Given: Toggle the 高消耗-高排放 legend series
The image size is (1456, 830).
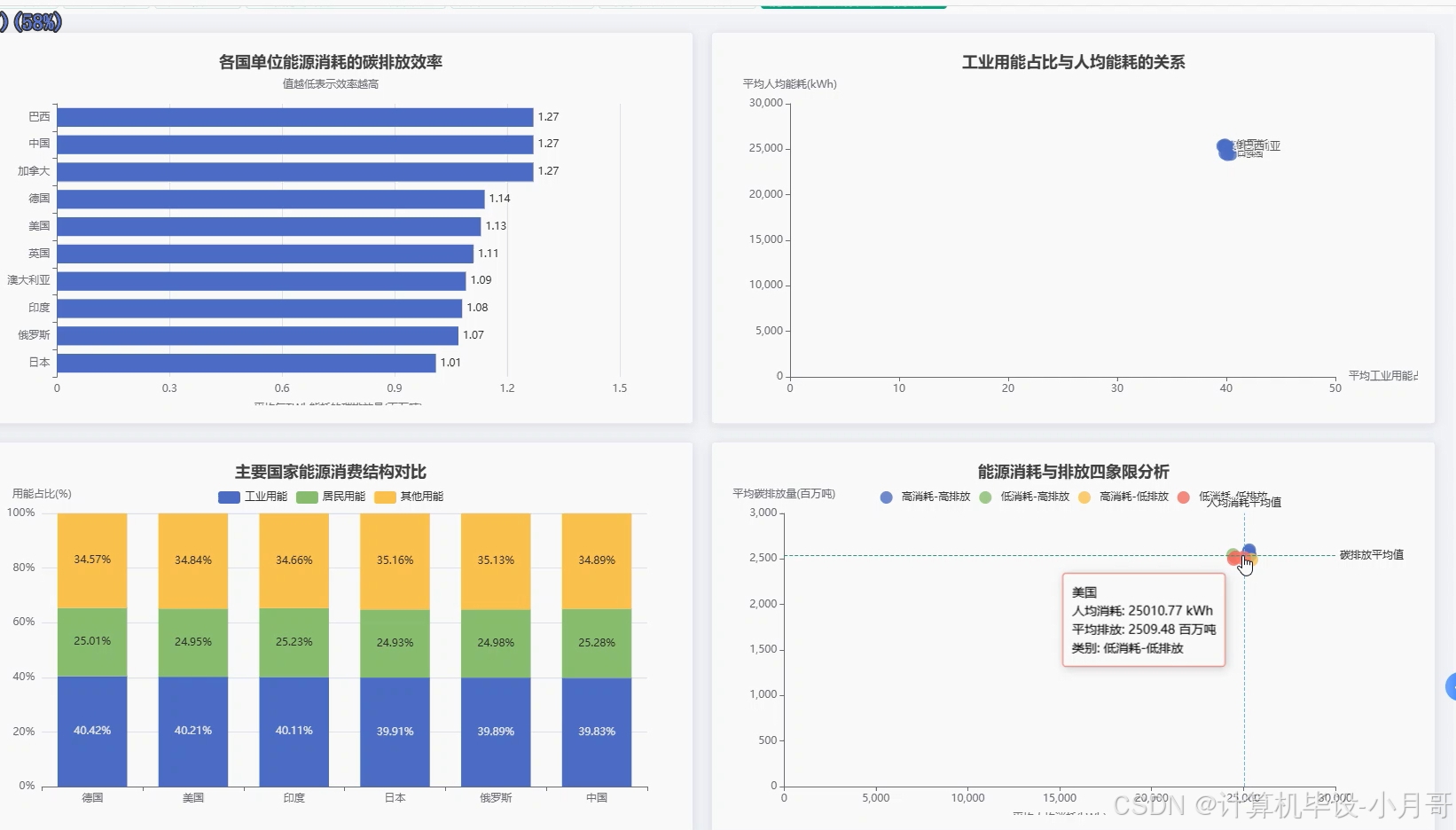Looking at the screenshot, I should 925,497.
